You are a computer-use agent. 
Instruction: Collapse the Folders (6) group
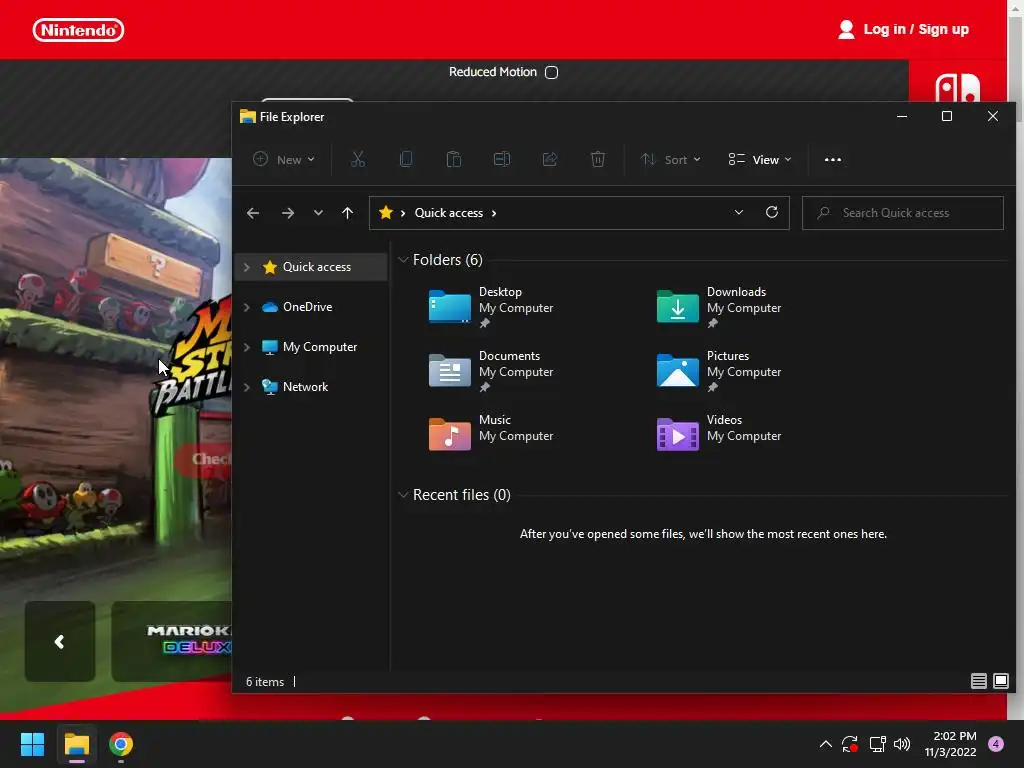coord(403,260)
